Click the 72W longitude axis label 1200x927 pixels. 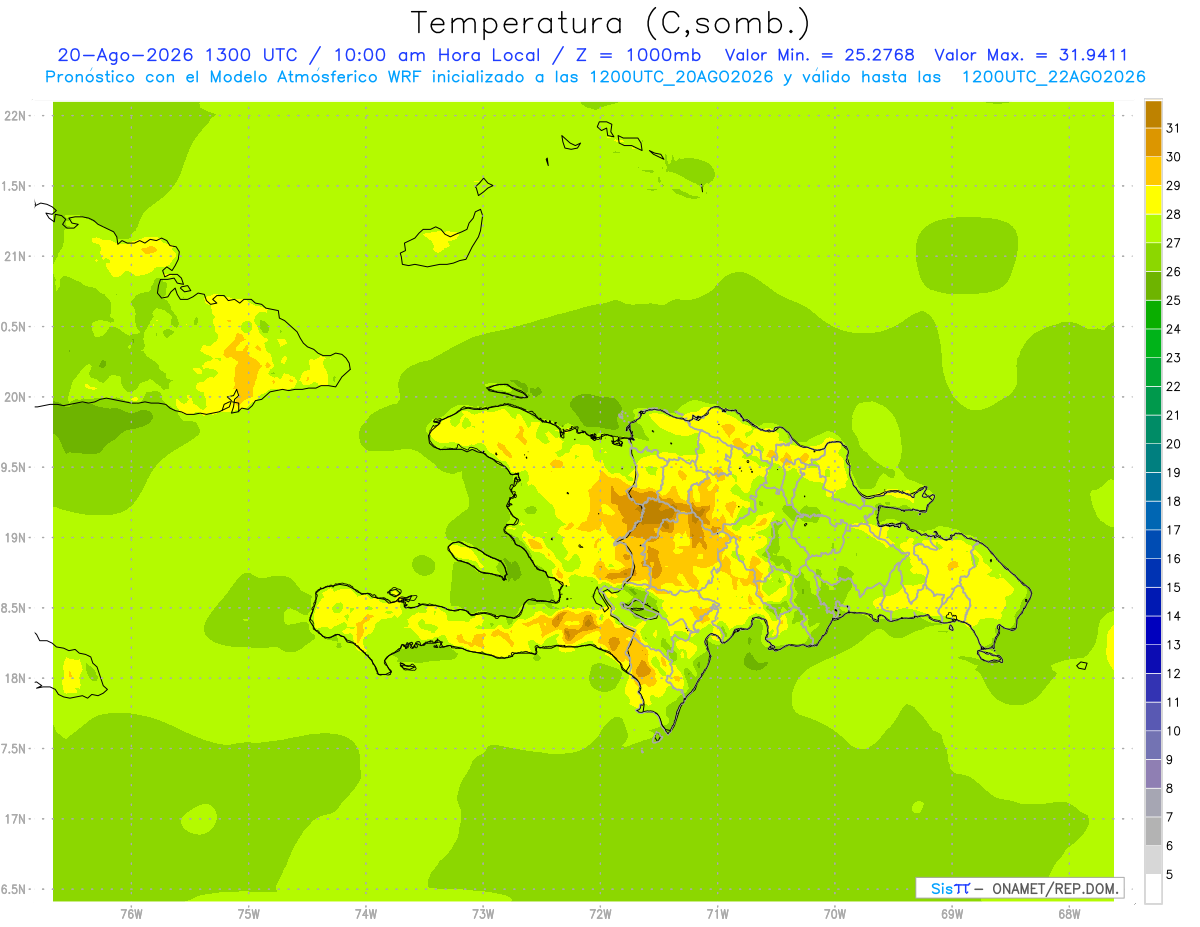coord(600,914)
